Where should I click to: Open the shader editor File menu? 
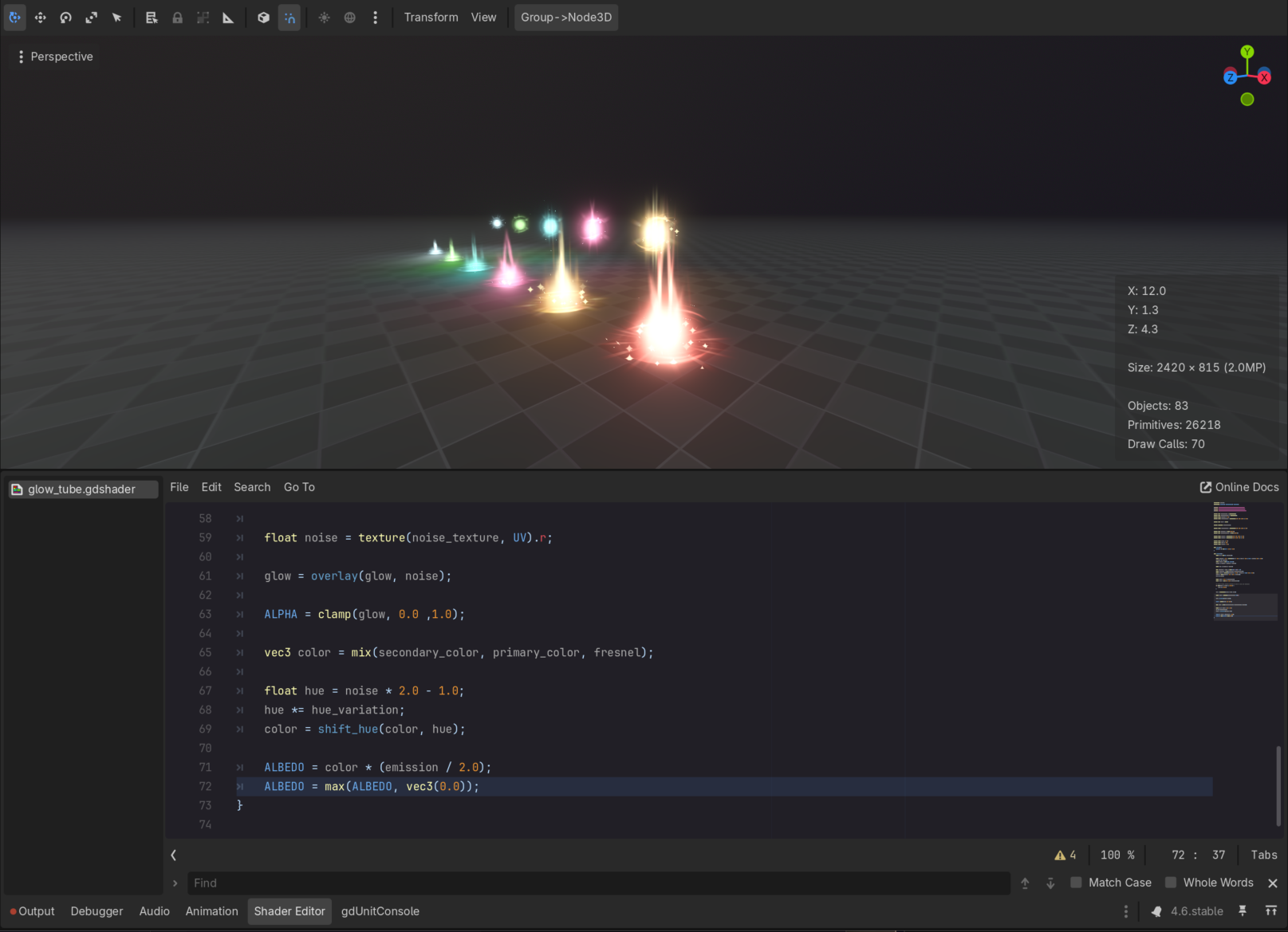(x=179, y=487)
